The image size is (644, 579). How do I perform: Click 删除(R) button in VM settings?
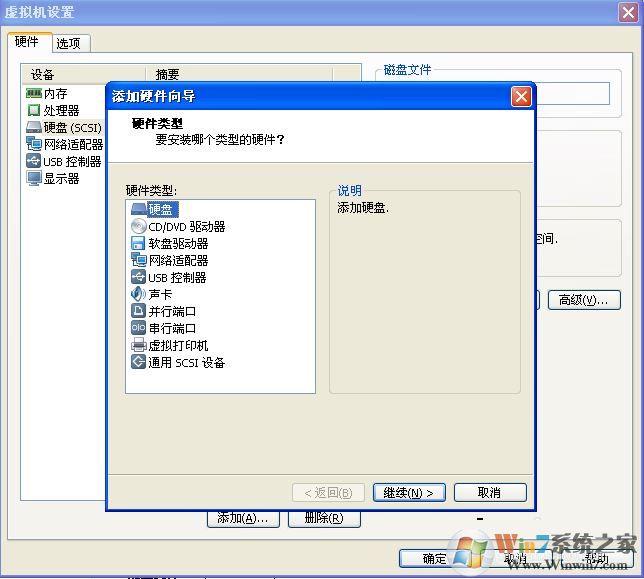tap(324, 519)
